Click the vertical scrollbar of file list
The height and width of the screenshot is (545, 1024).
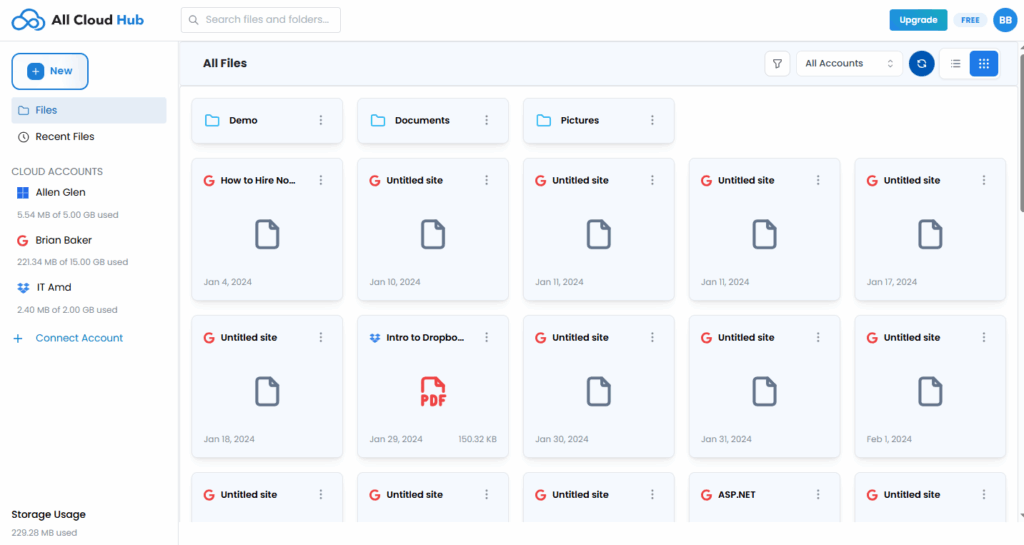pos(1020,132)
